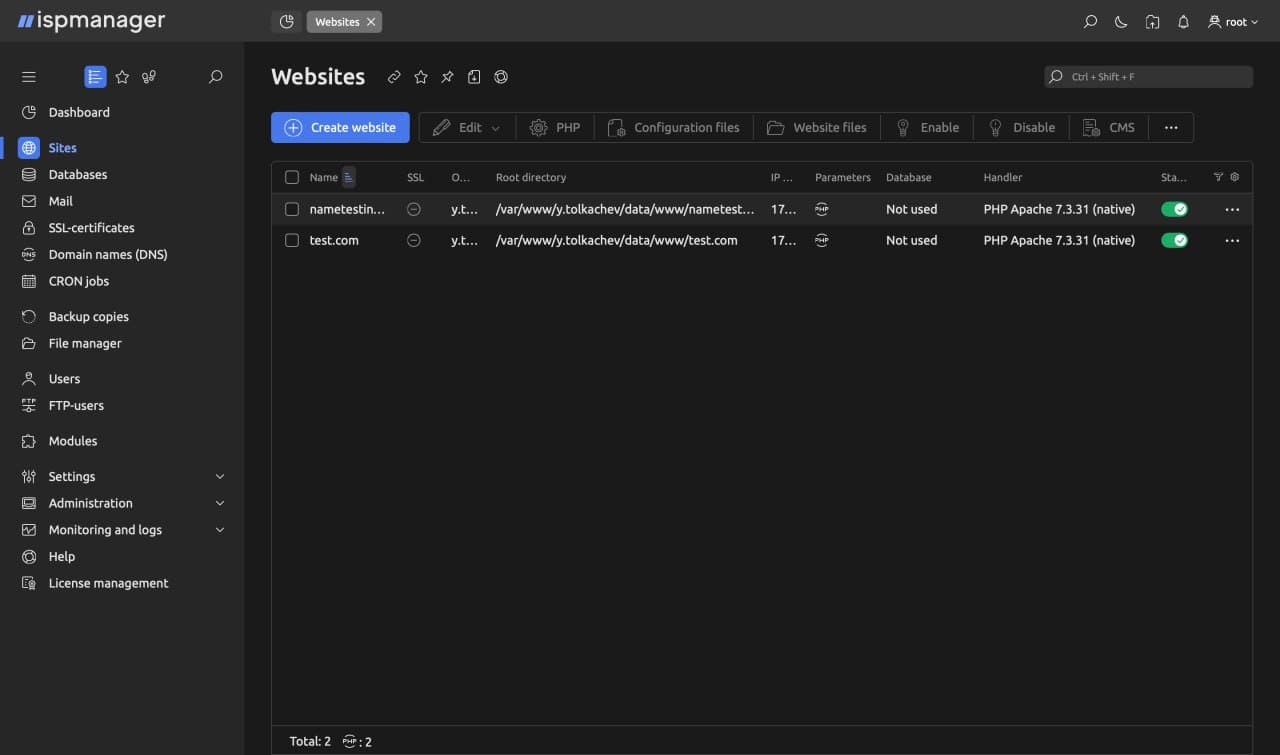The height and width of the screenshot is (755, 1280).
Task: Add Websites page to favorites star
Action: point(421,77)
